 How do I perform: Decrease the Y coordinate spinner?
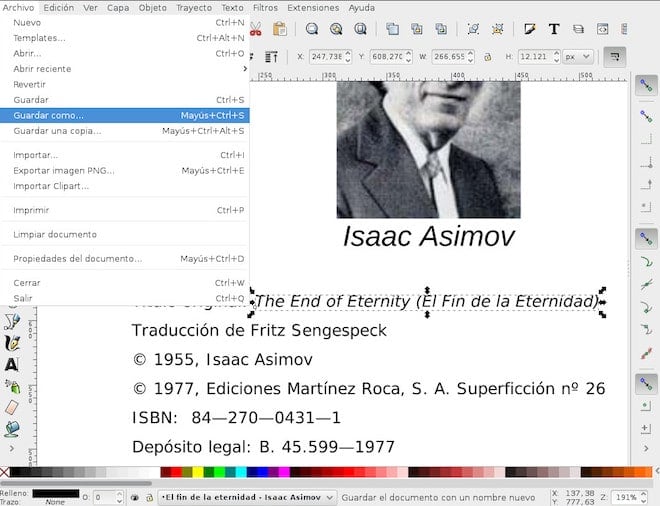[408, 60]
